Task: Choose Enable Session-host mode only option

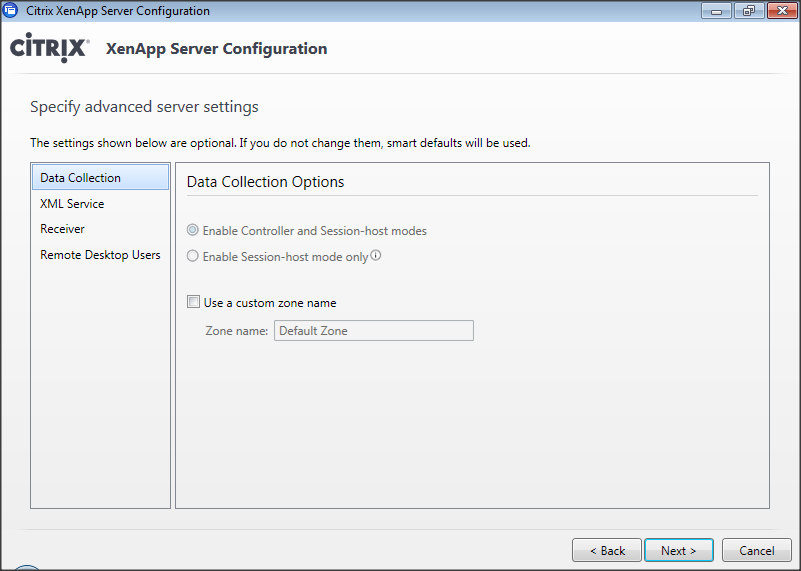Action: [193, 257]
